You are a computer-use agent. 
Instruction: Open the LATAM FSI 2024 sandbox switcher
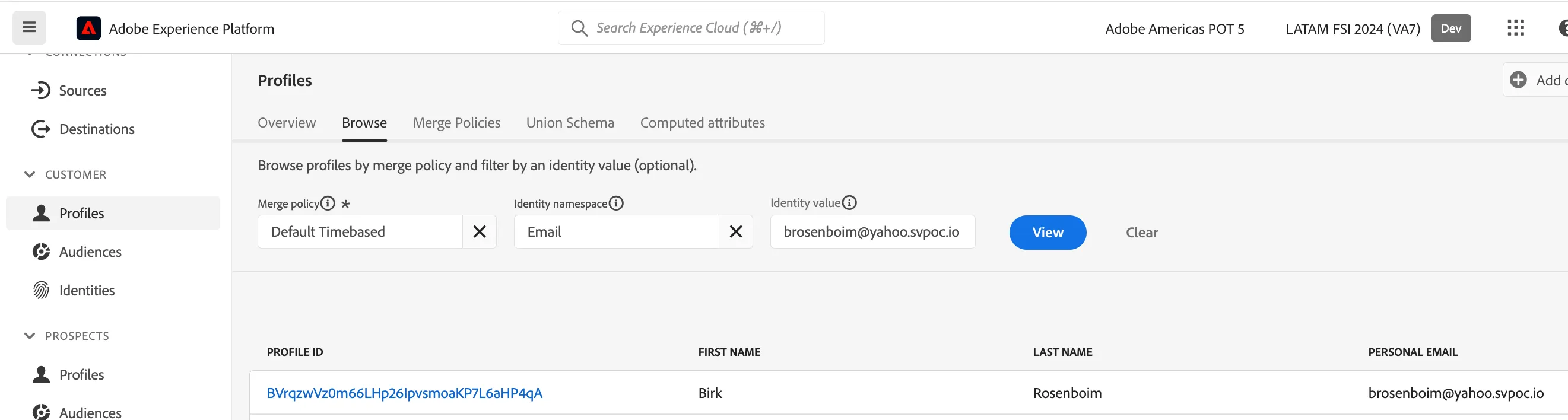pos(1353,28)
